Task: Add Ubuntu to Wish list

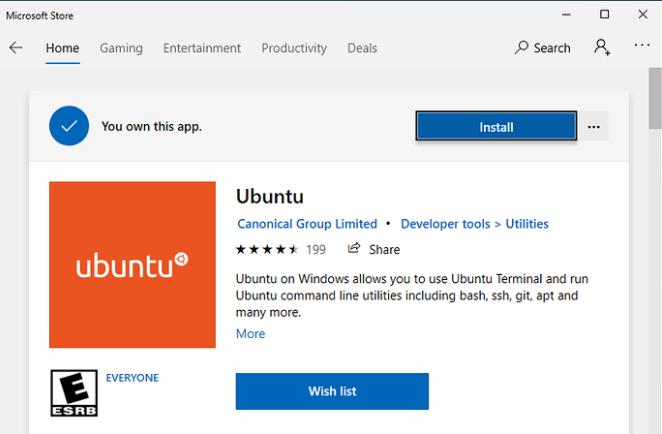Action: pos(332,391)
